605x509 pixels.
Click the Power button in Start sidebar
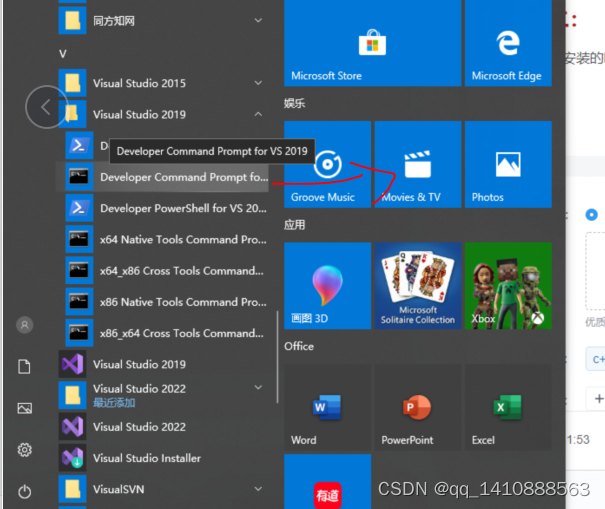pyautogui.click(x=25, y=492)
